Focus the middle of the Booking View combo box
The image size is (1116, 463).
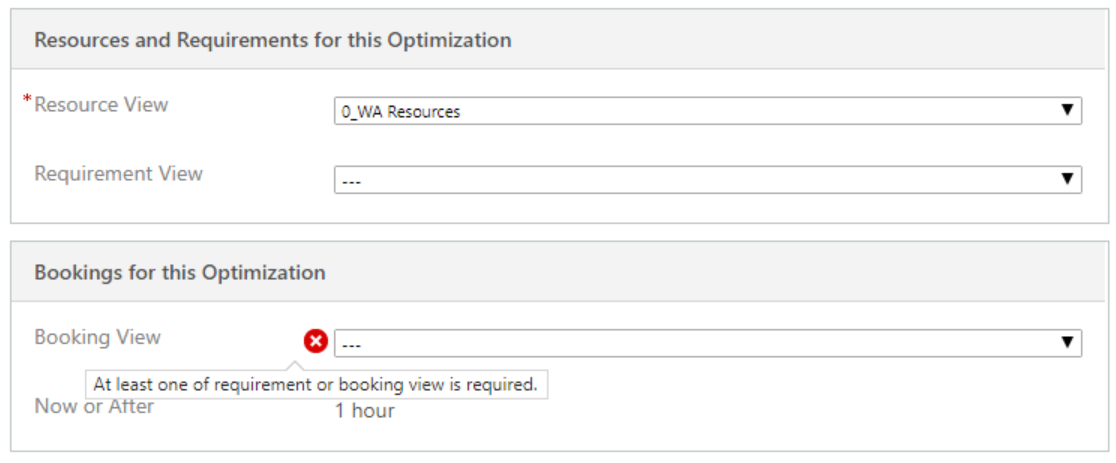pyautogui.click(x=706, y=343)
